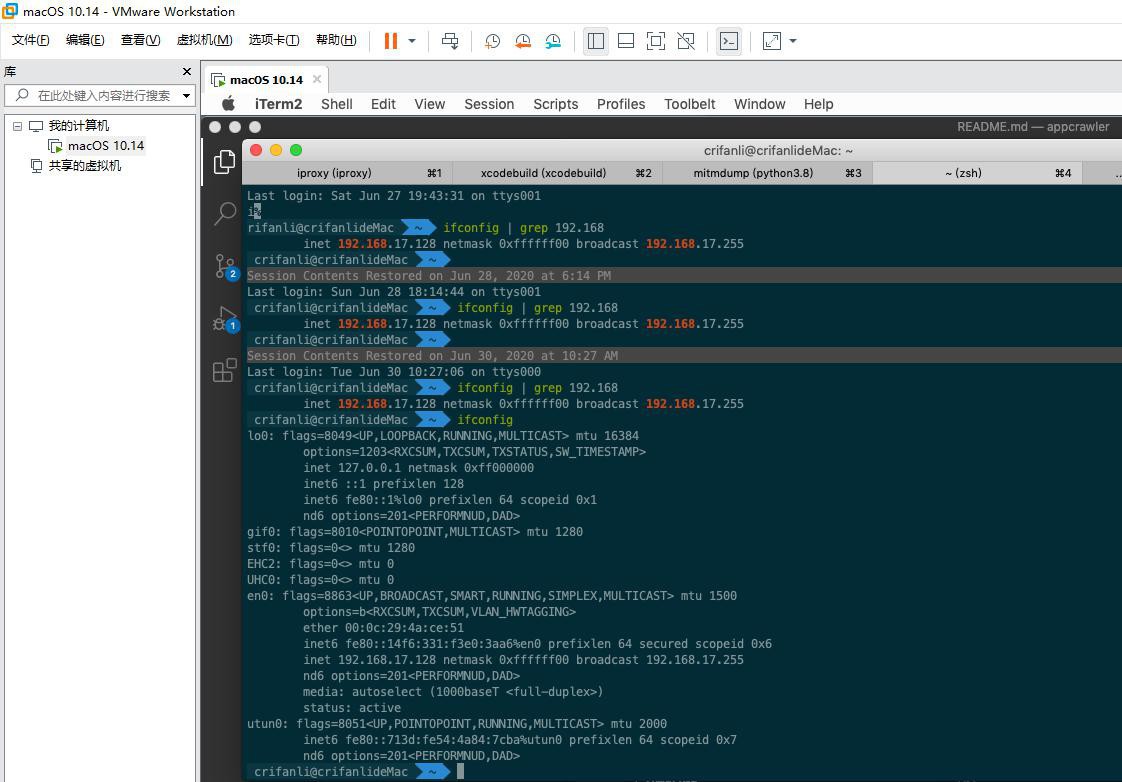Select macOS 10.14 in the library tree

(106, 146)
